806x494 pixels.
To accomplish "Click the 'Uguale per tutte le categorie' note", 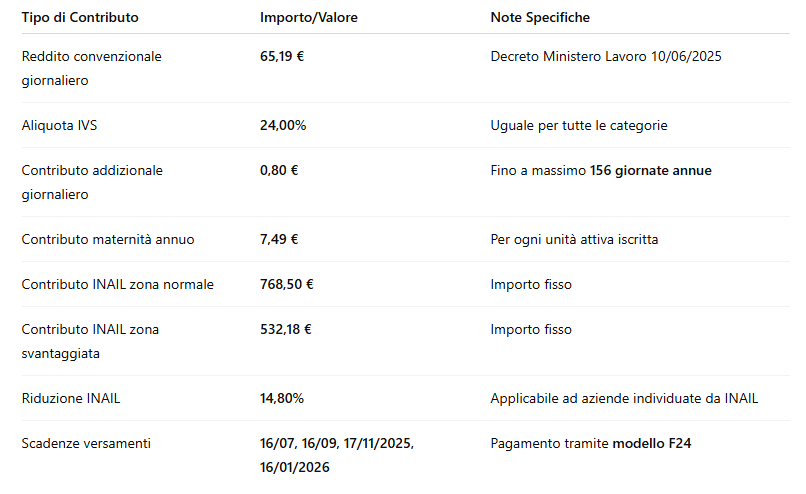I will [x=579, y=126].
